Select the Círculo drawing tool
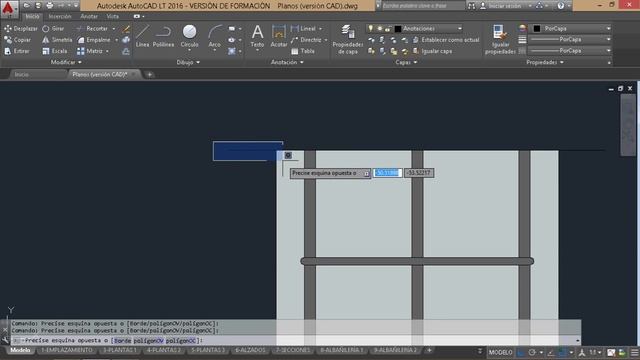The height and width of the screenshot is (360, 640). (x=189, y=35)
